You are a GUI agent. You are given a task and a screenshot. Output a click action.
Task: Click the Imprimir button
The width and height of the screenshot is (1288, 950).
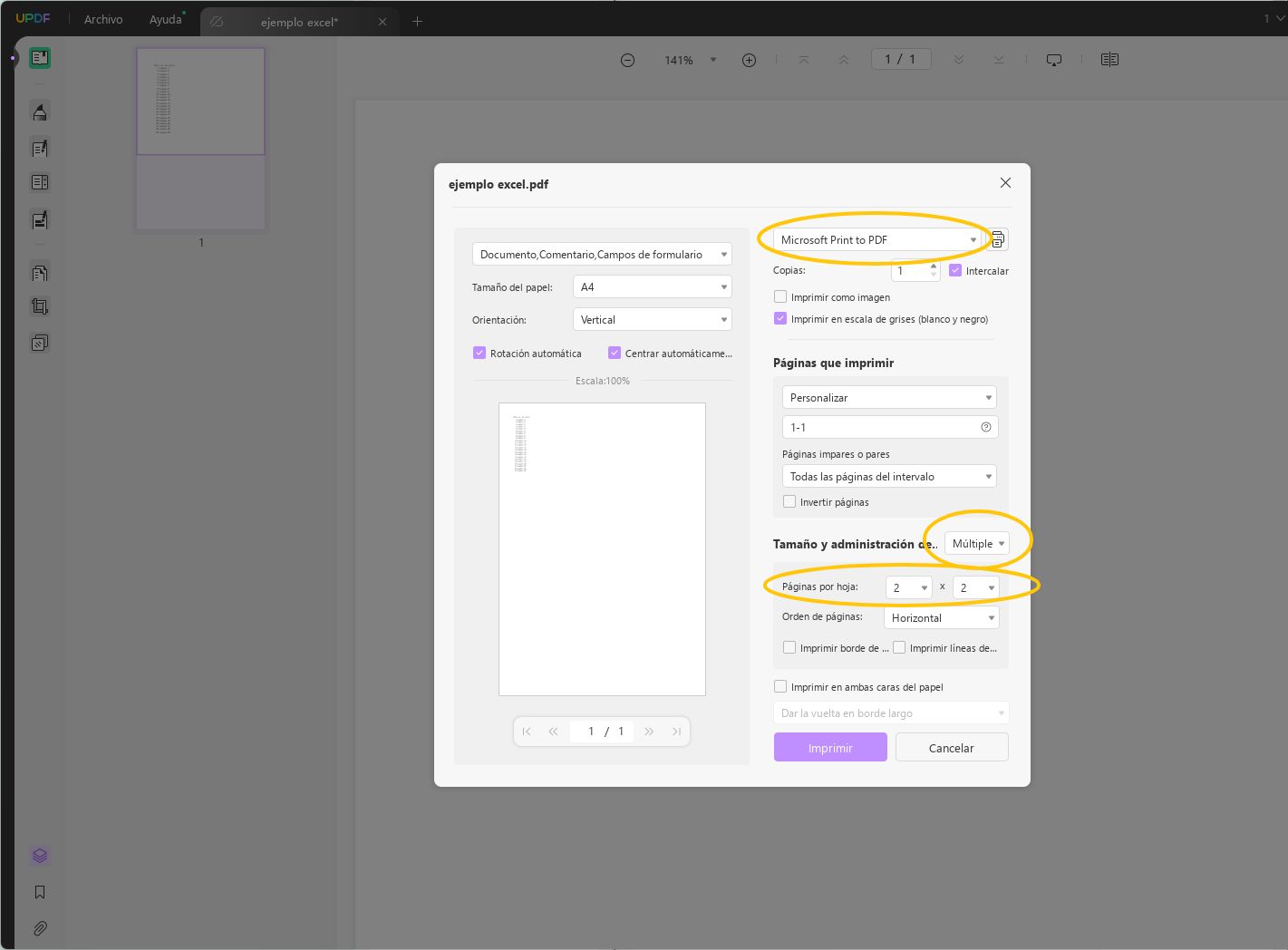pyautogui.click(x=829, y=747)
